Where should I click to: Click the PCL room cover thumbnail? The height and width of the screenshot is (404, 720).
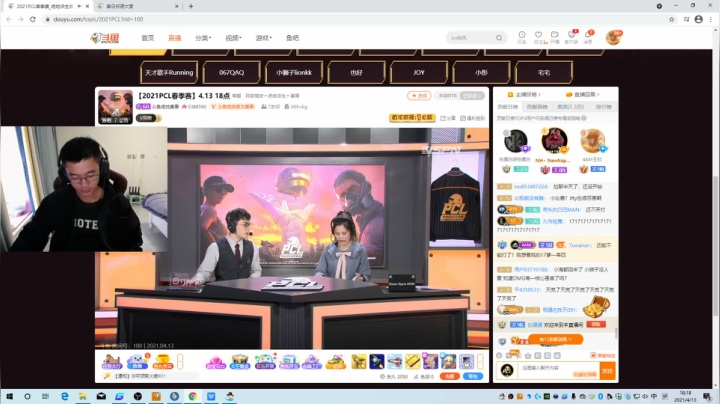115,107
